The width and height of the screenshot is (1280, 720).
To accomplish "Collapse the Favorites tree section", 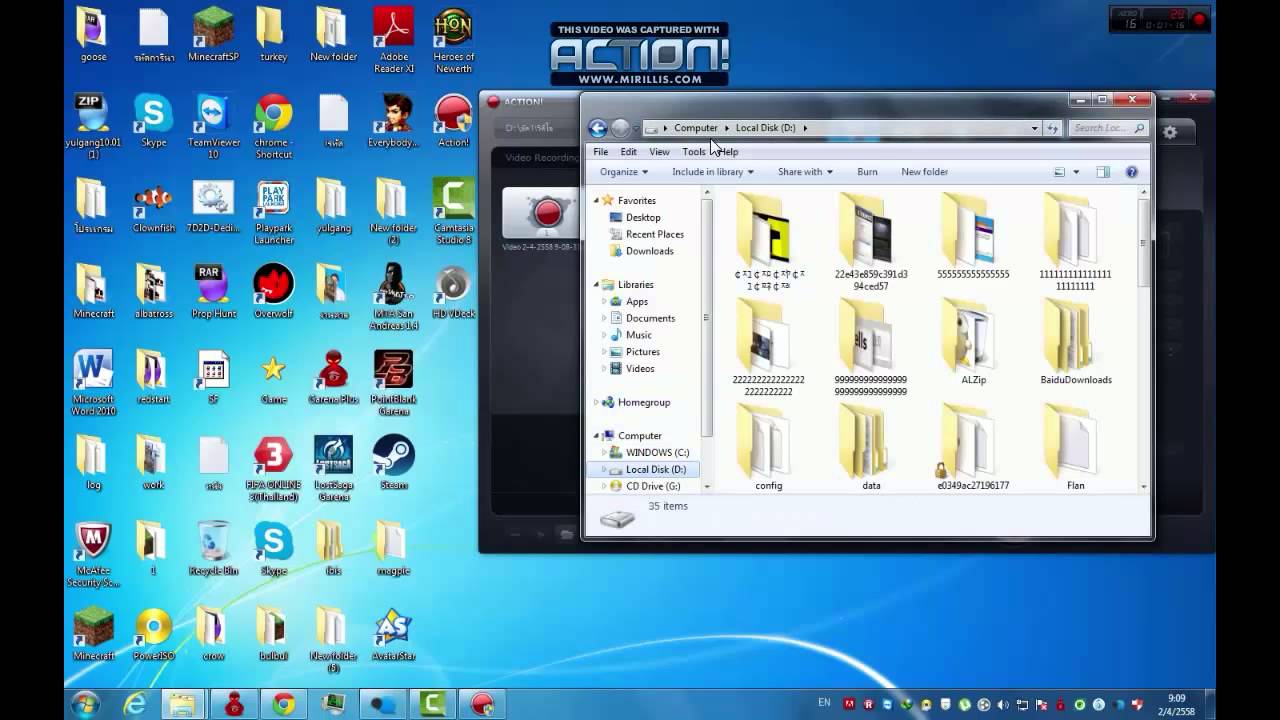I will [x=598, y=200].
